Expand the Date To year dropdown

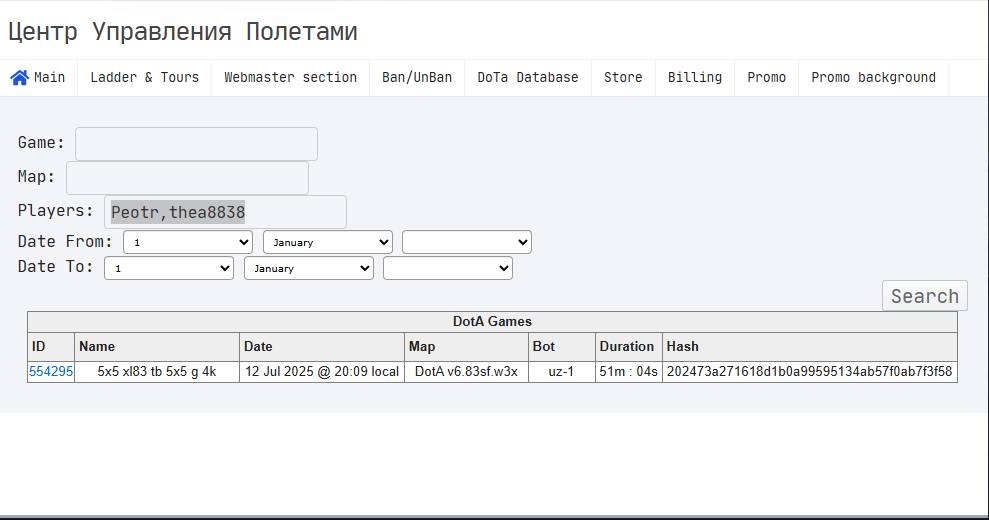pyautogui.click(x=448, y=268)
